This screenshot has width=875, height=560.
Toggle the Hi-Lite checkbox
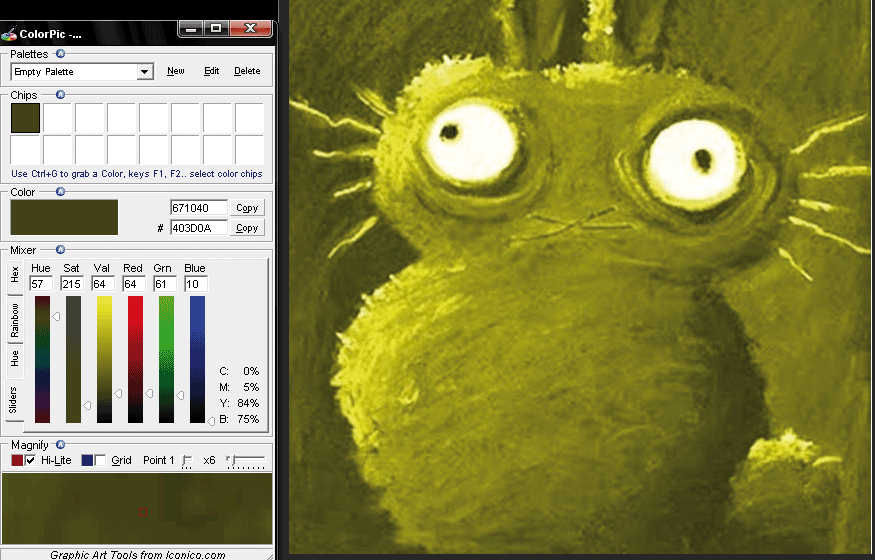(x=31, y=460)
